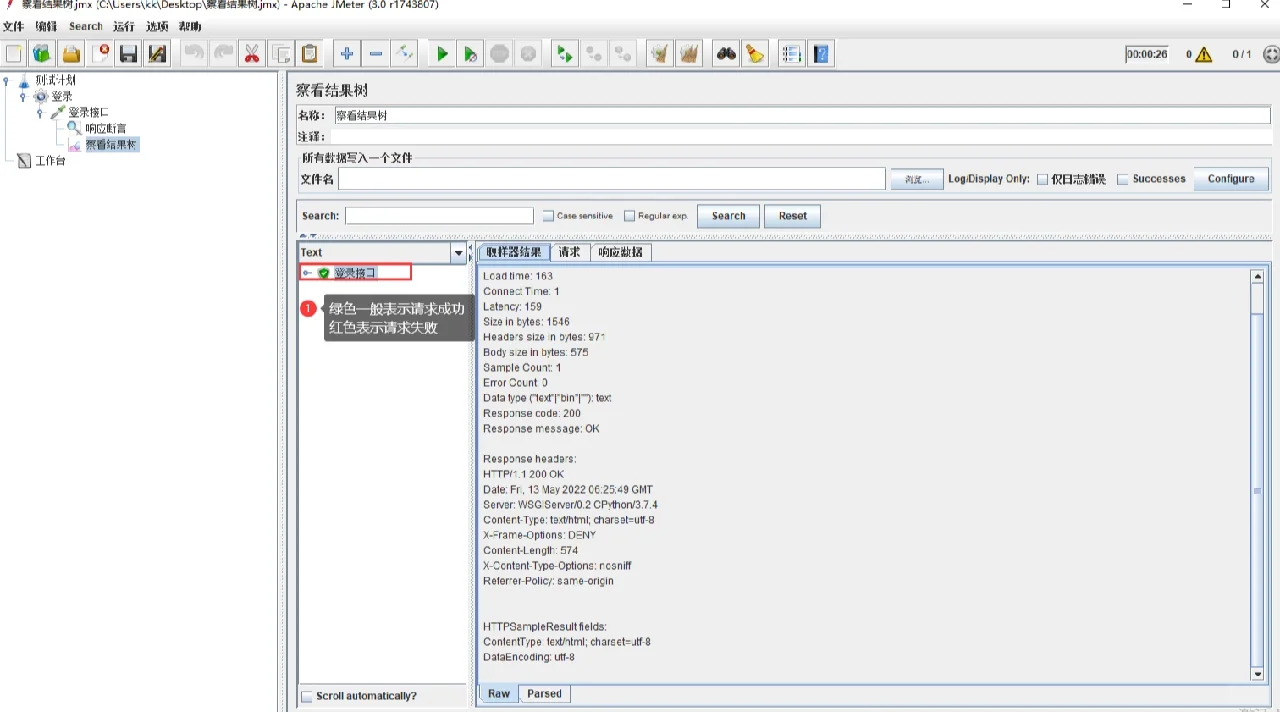The image size is (1280, 712).
Task: Select the Parsed tab at the bottom
Action: [545, 694]
